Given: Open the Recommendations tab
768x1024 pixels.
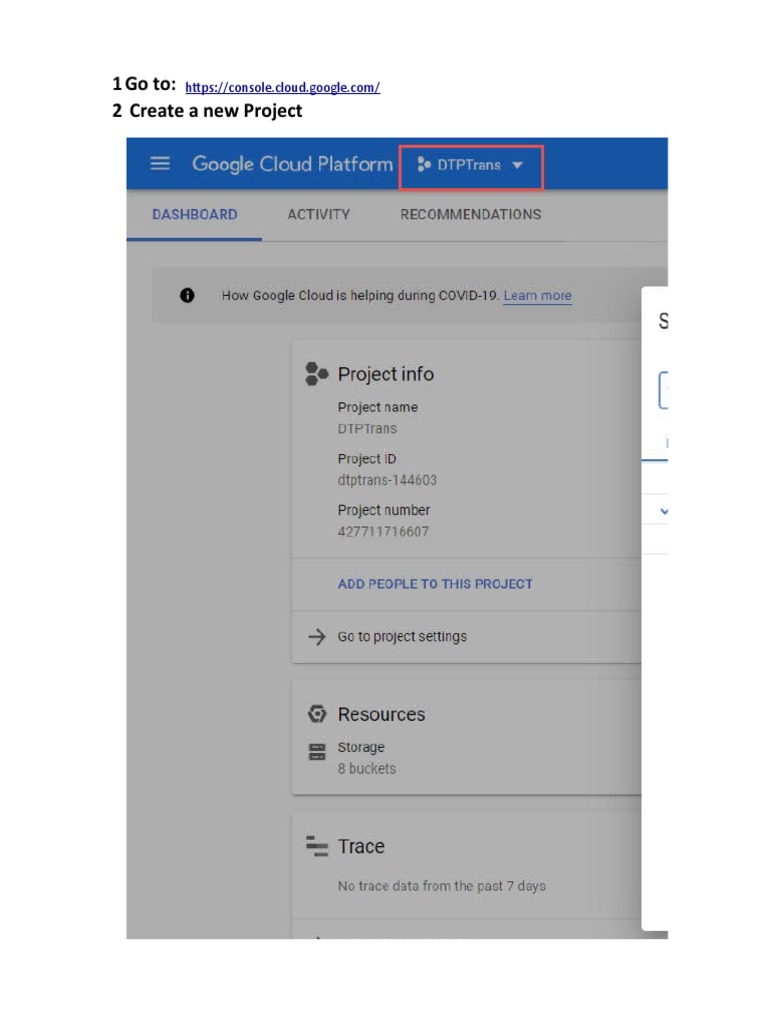Looking at the screenshot, I should (x=471, y=214).
